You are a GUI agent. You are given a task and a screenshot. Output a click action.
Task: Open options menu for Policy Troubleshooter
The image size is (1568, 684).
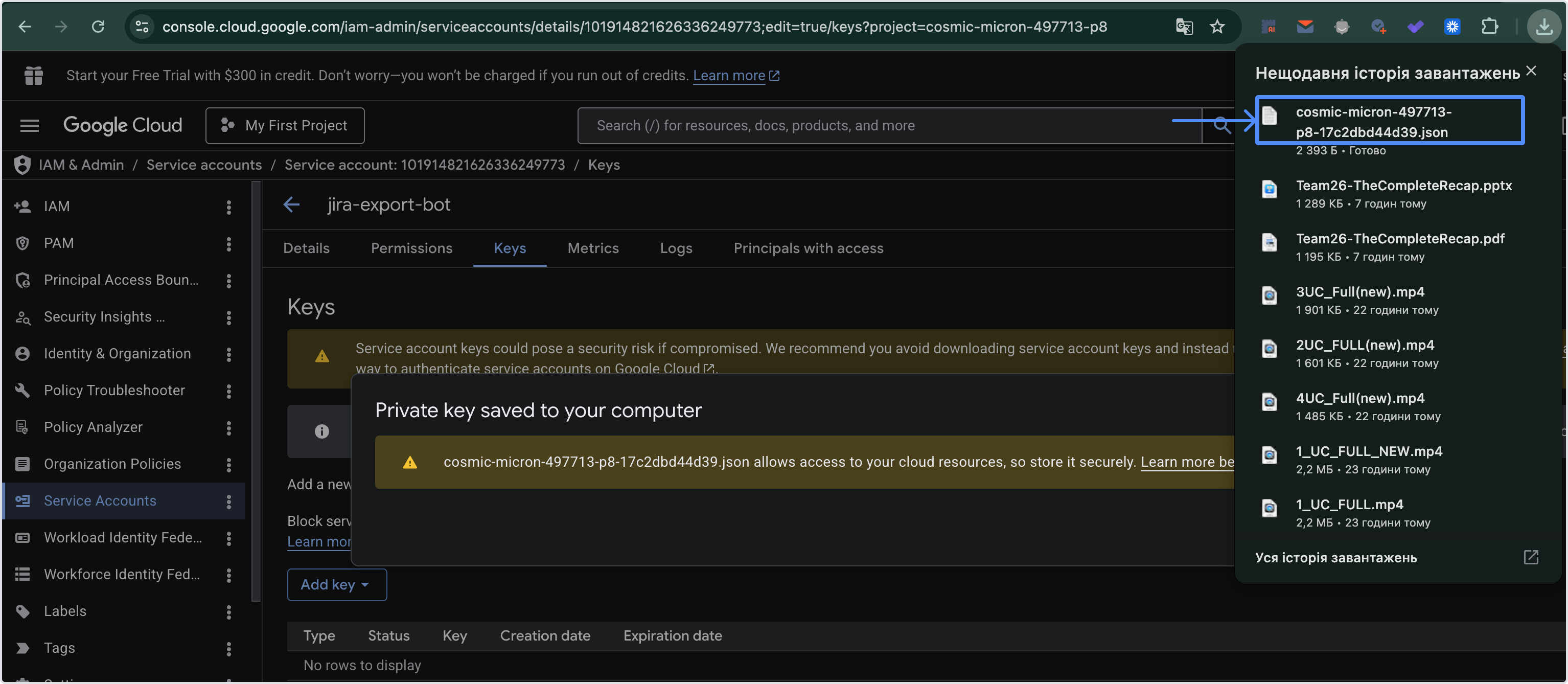(229, 391)
